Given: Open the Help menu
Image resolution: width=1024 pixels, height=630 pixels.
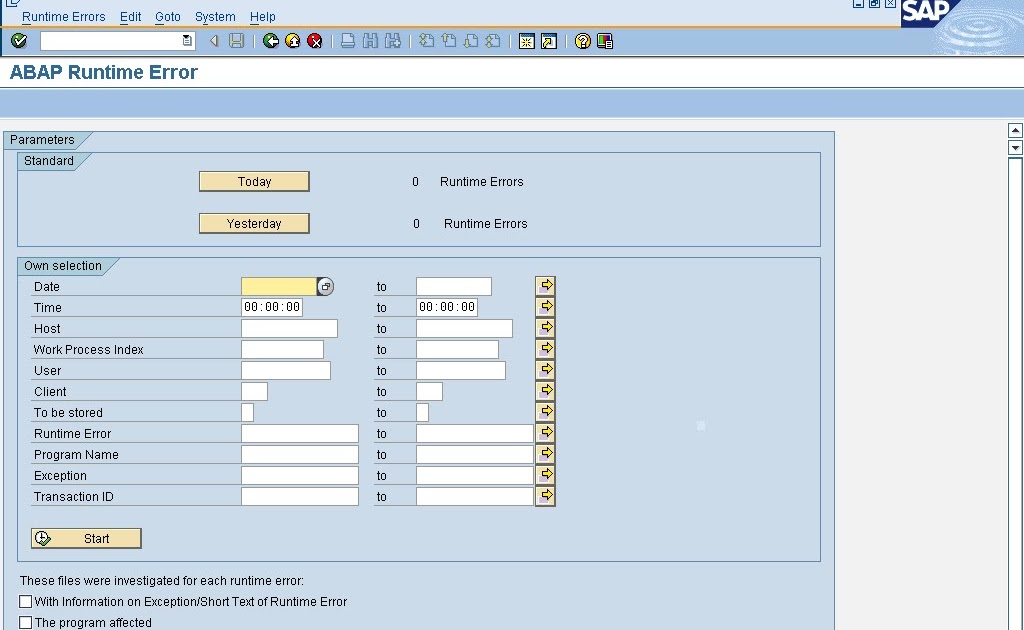Looking at the screenshot, I should coord(263,16).
